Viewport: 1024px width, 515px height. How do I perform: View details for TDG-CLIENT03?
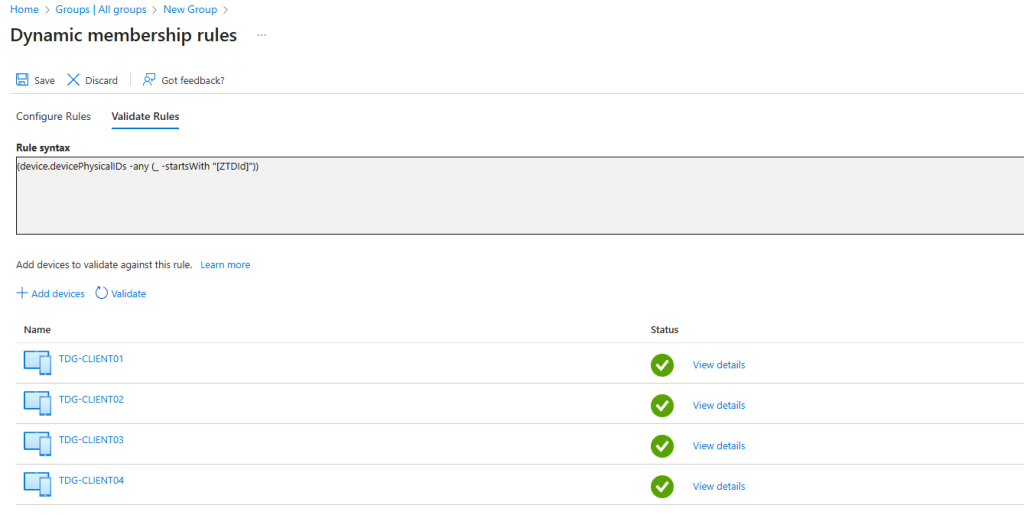pyautogui.click(x=718, y=446)
